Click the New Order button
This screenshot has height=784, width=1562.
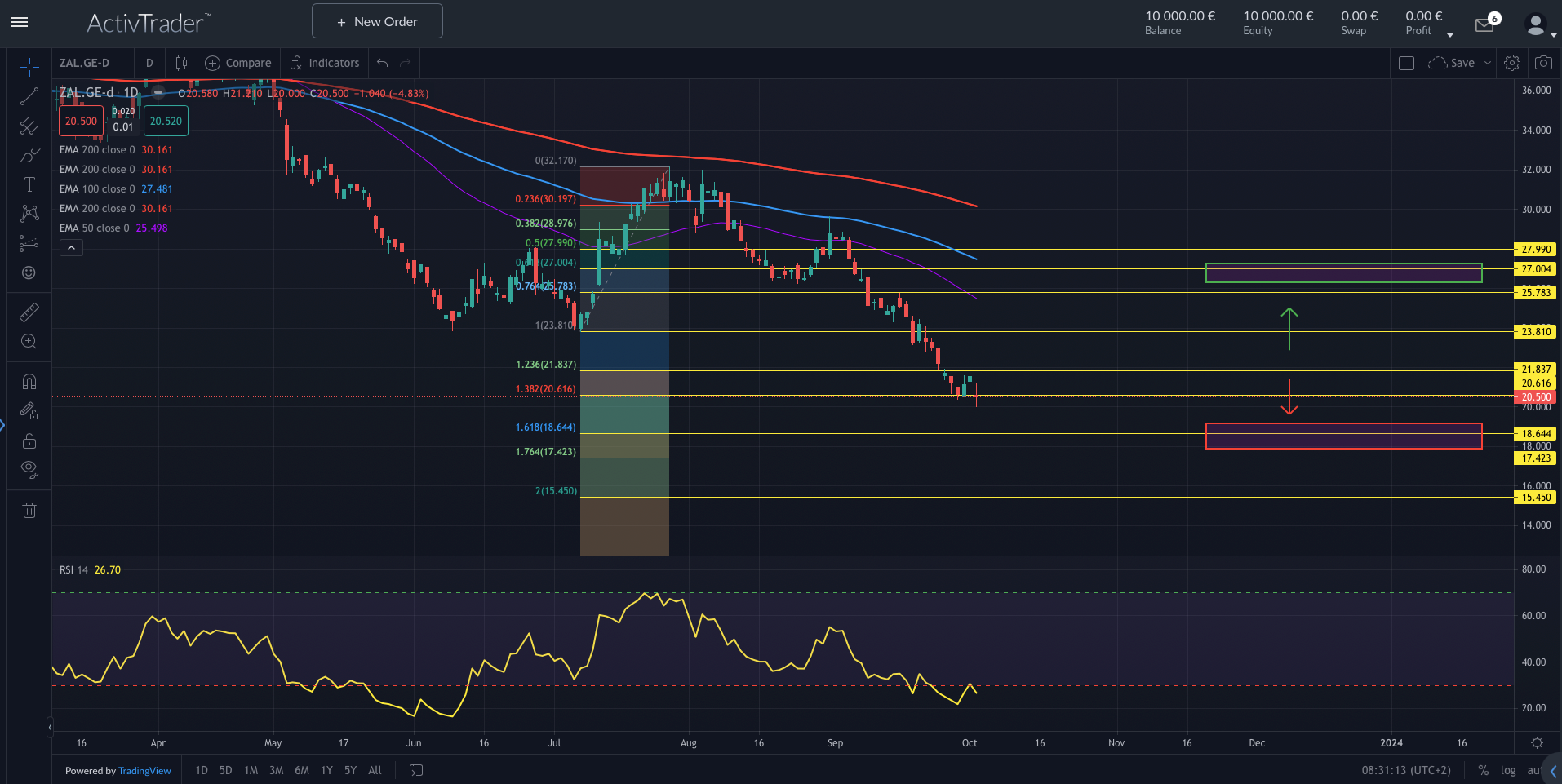click(377, 21)
